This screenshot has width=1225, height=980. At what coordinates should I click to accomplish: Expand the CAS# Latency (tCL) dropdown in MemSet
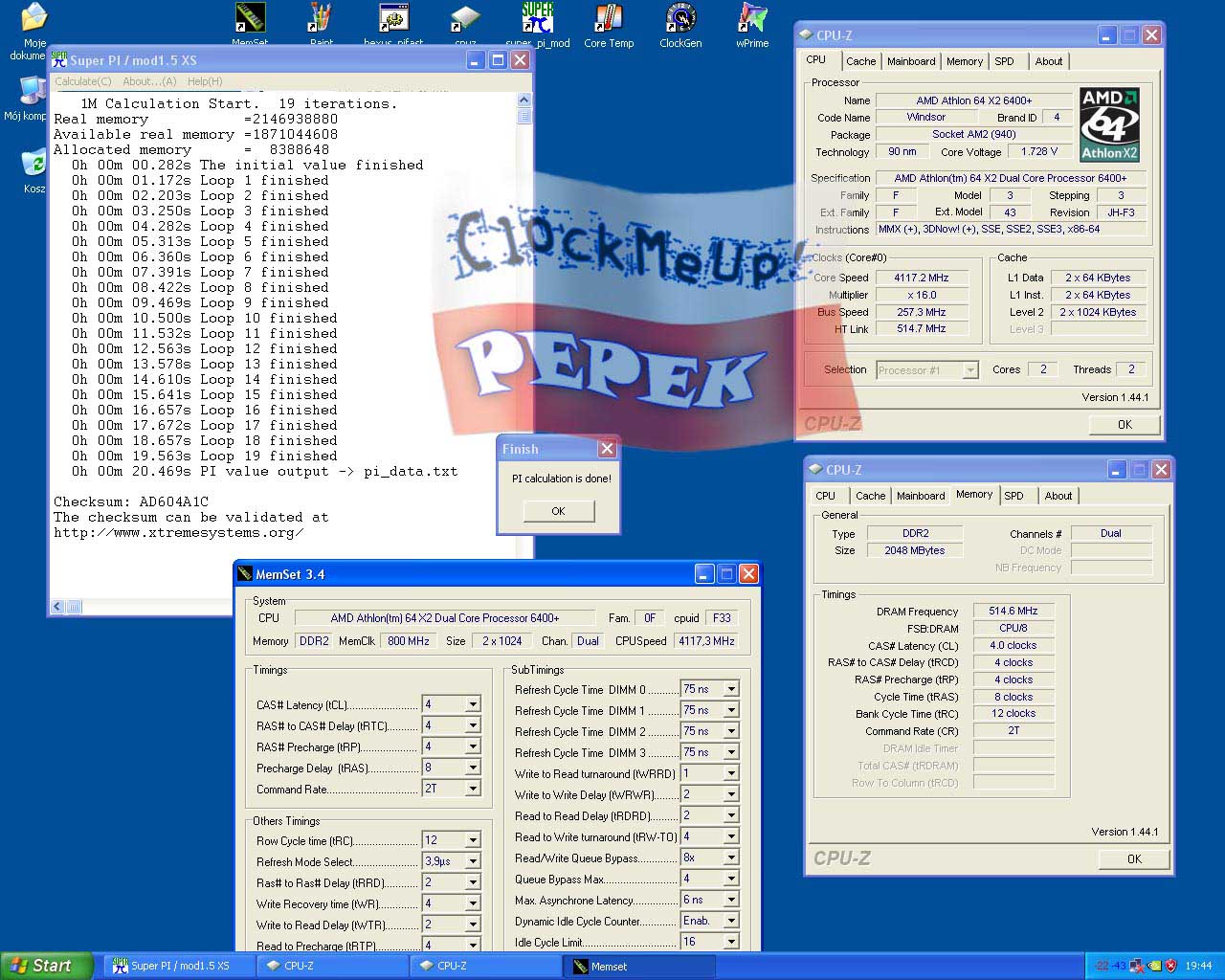click(473, 704)
